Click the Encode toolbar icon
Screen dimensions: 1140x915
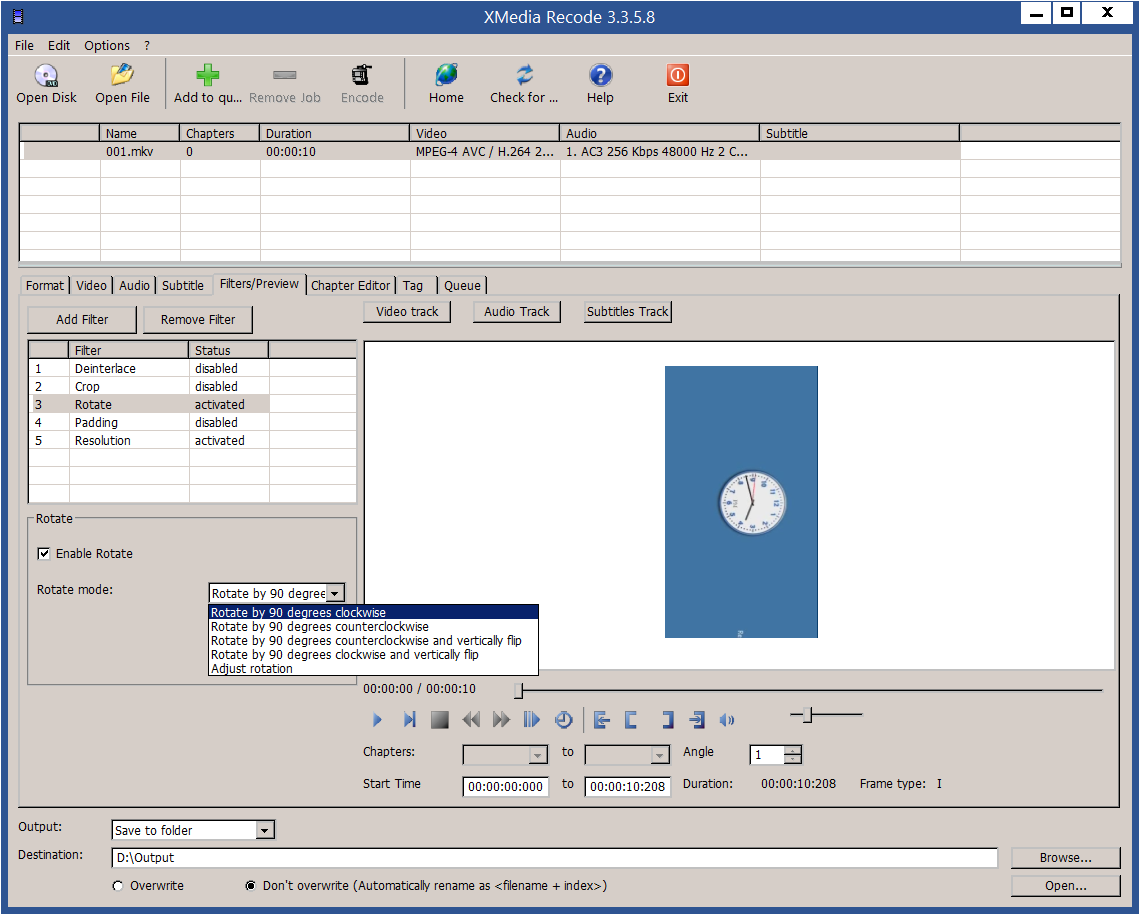point(361,76)
